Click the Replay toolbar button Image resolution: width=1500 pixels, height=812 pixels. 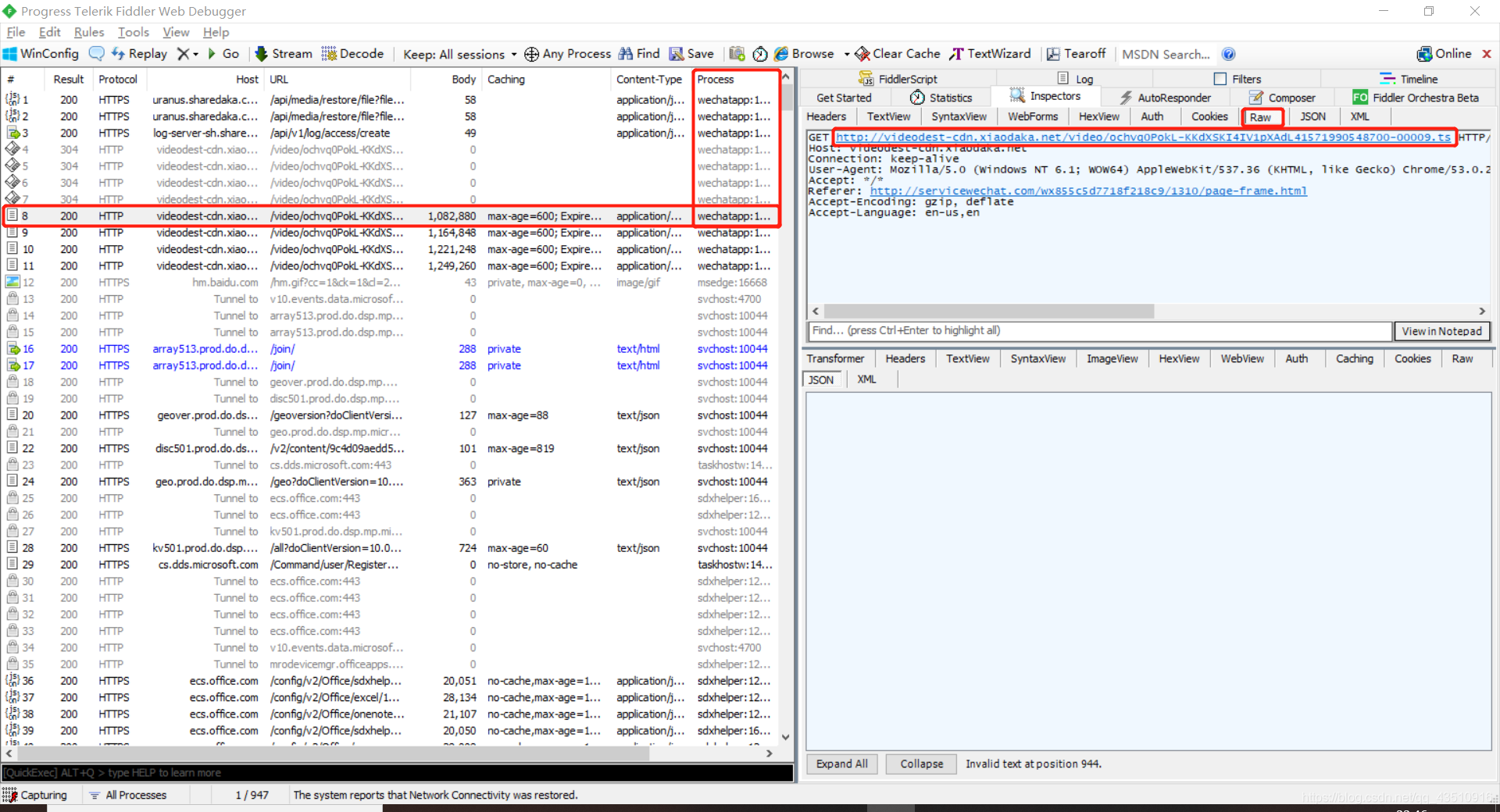(x=140, y=54)
